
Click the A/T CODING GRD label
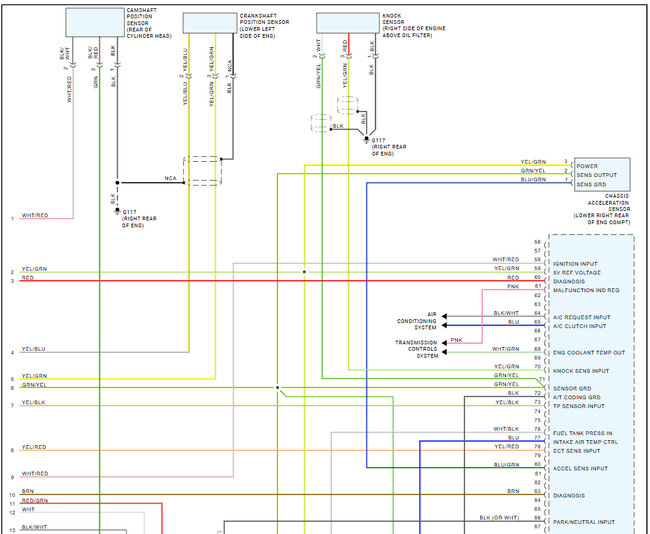[576, 397]
